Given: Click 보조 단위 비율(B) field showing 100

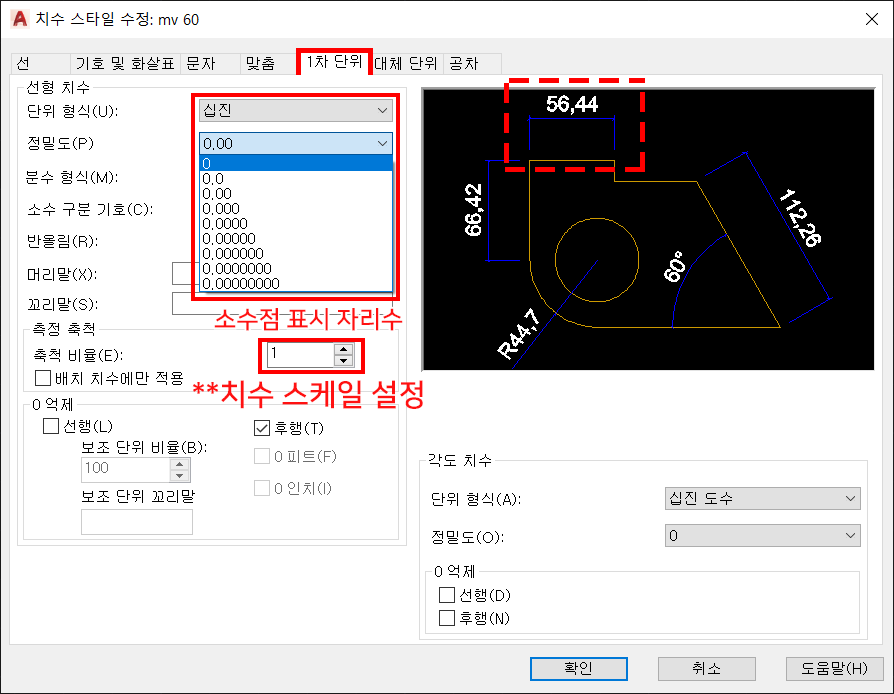Looking at the screenshot, I should [125, 469].
